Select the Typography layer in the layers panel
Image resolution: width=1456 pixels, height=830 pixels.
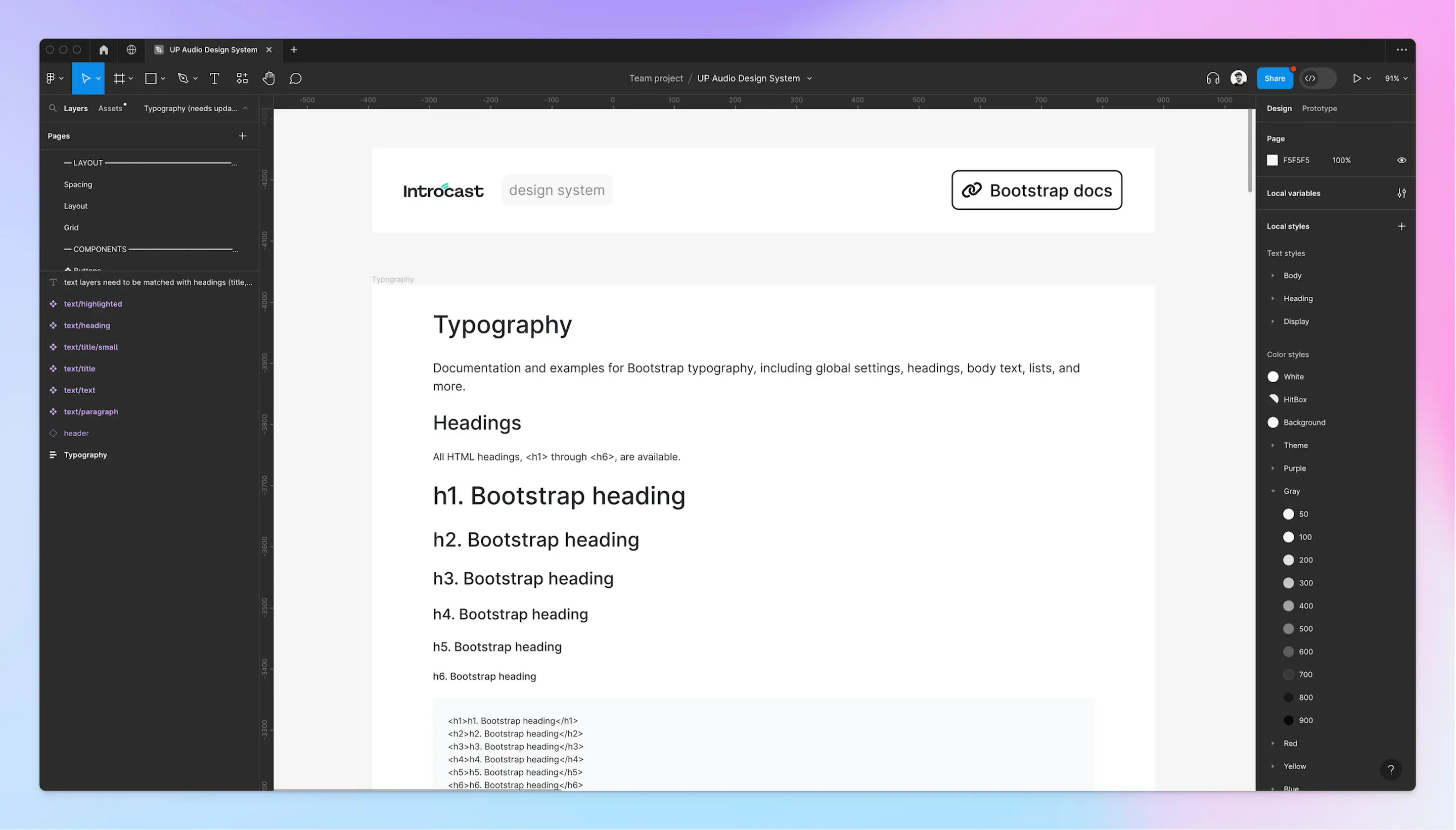85,454
